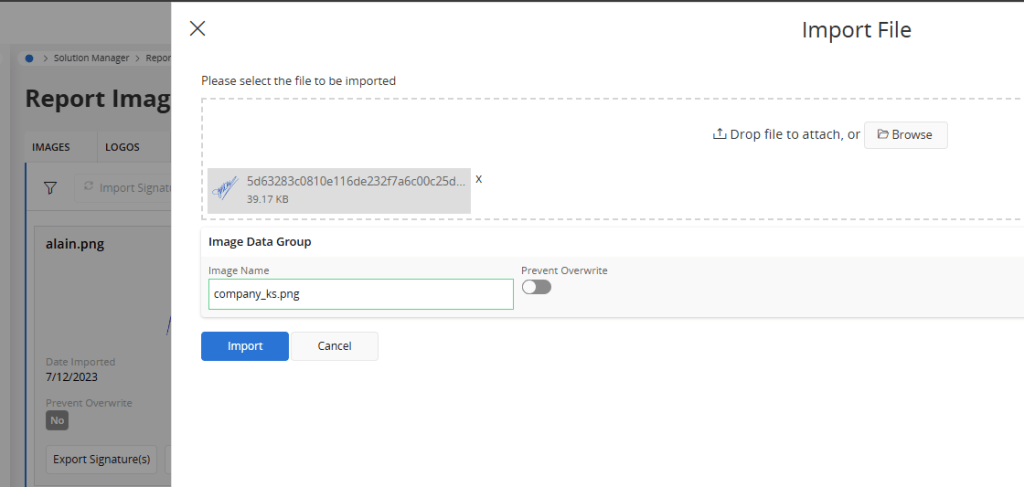Click the attached signature file thumbnail

coord(226,189)
